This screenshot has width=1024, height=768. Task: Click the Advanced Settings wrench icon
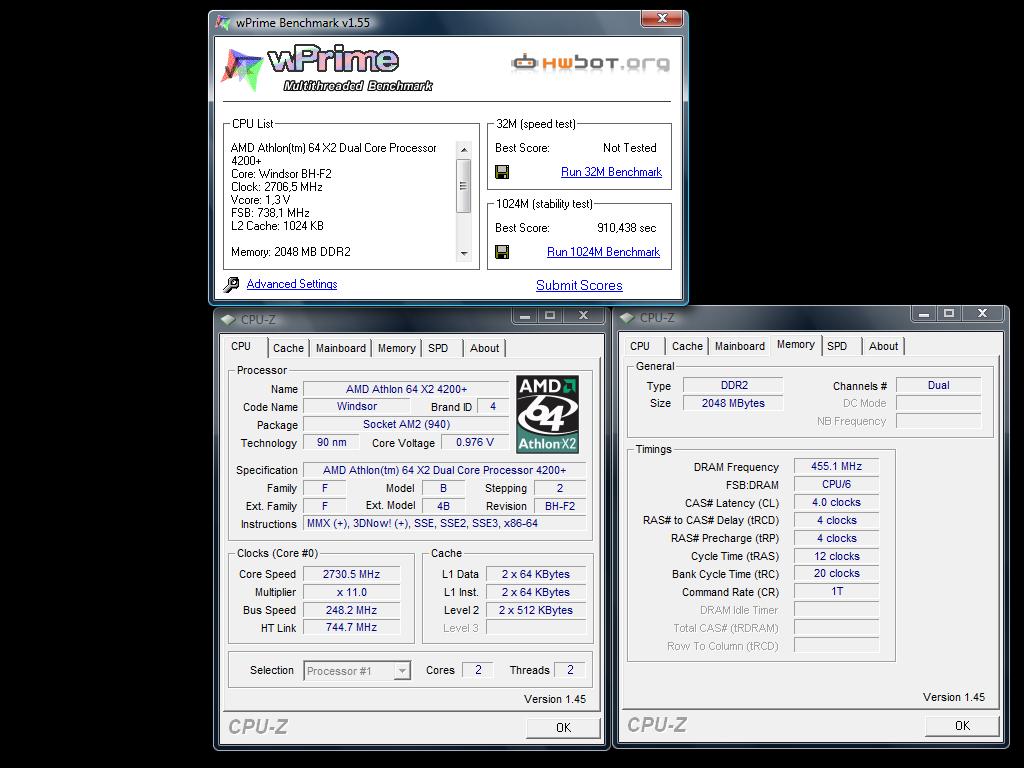[x=231, y=285]
